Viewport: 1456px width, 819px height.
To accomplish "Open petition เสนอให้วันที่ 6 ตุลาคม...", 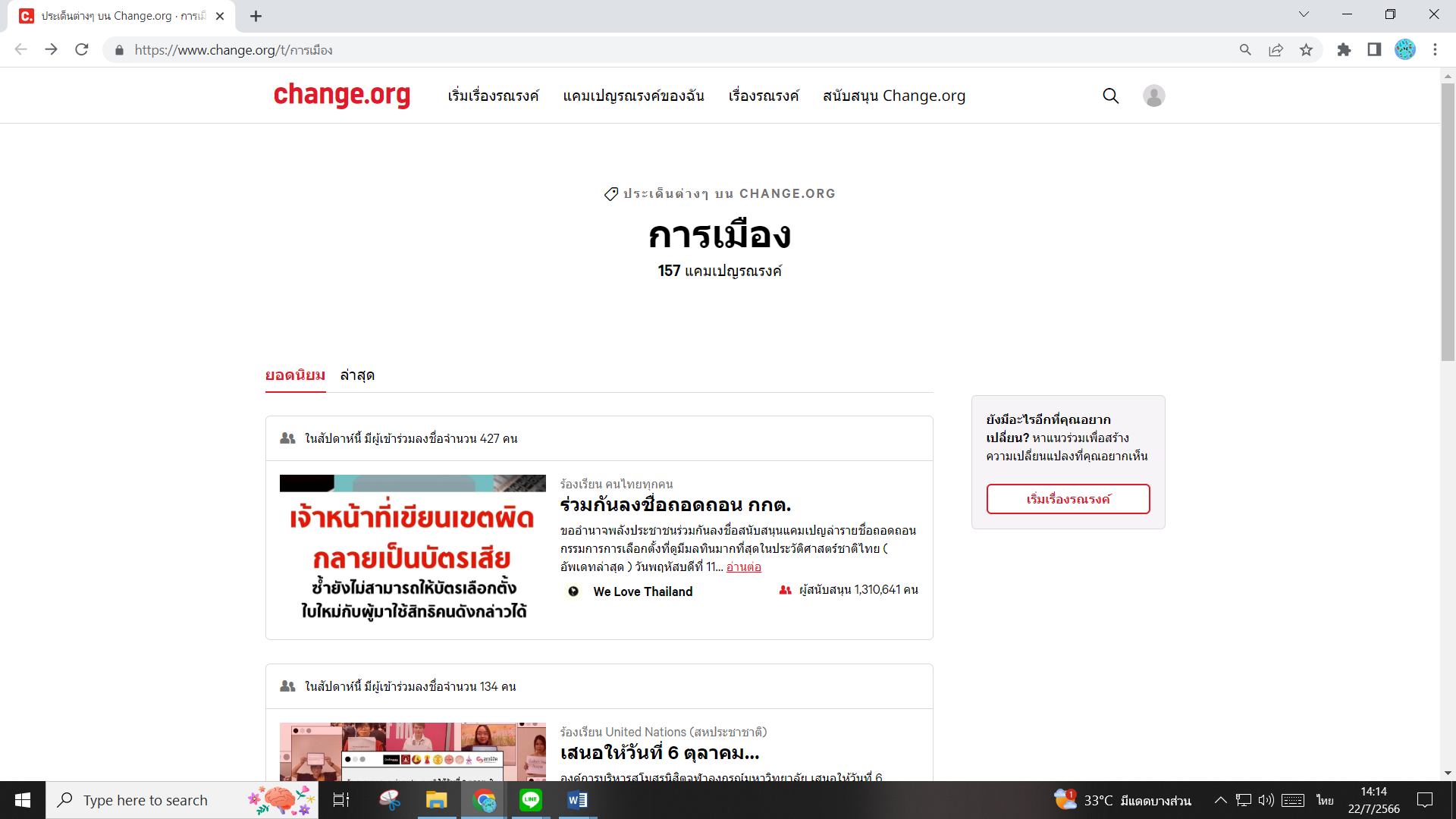I will coord(659,752).
